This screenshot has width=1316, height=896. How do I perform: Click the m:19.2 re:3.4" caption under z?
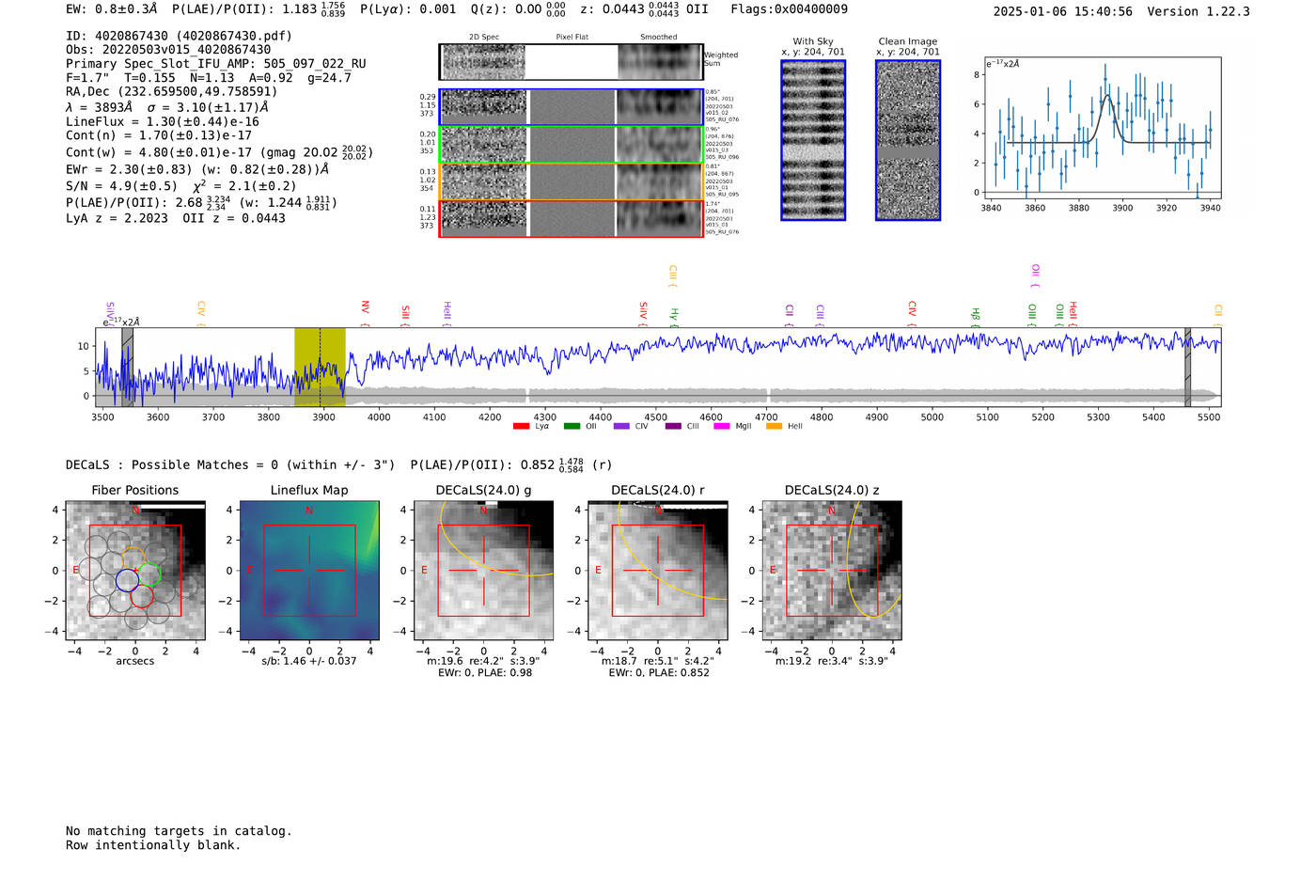pos(832,661)
